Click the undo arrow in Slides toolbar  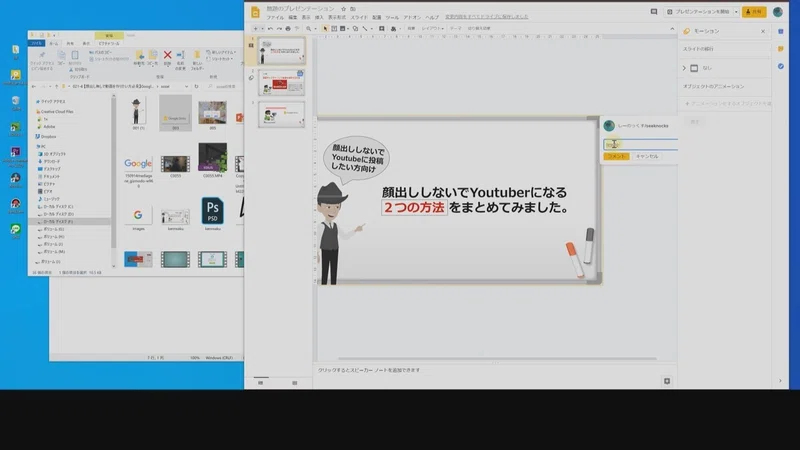click(x=270, y=29)
